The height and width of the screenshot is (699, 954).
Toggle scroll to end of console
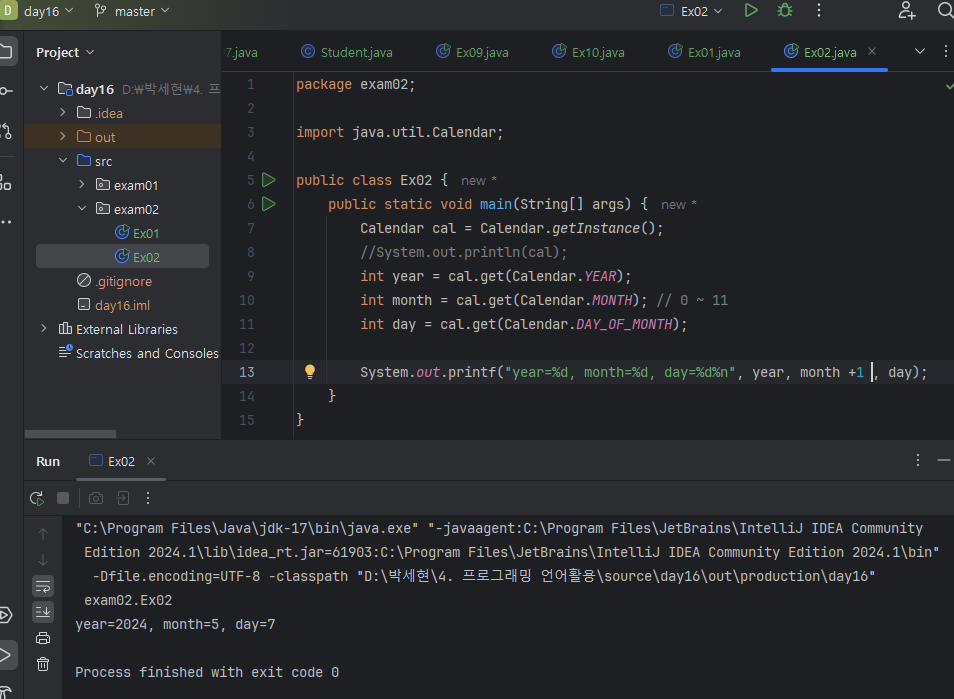pyautogui.click(x=43, y=612)
